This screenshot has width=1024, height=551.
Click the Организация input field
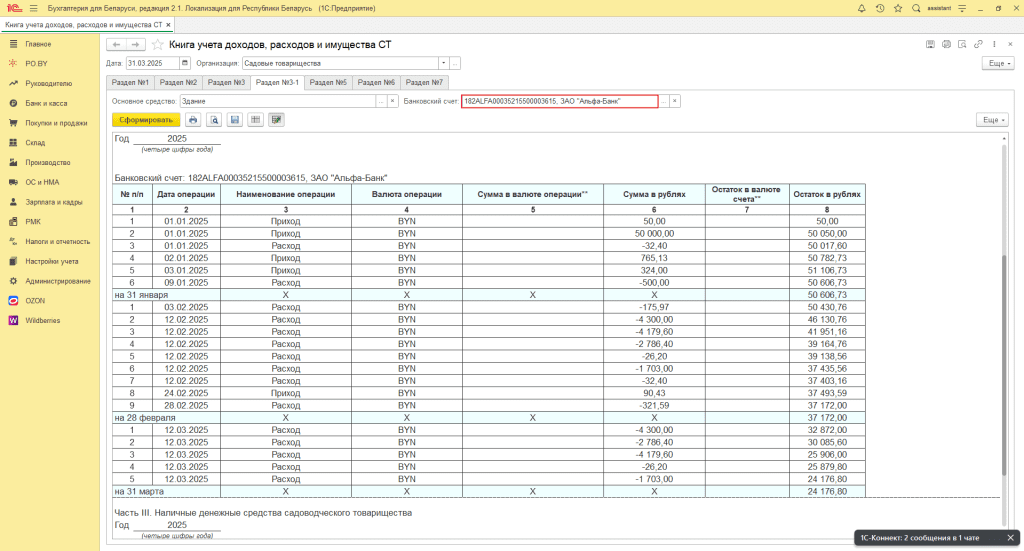click(x=340, y=63)
